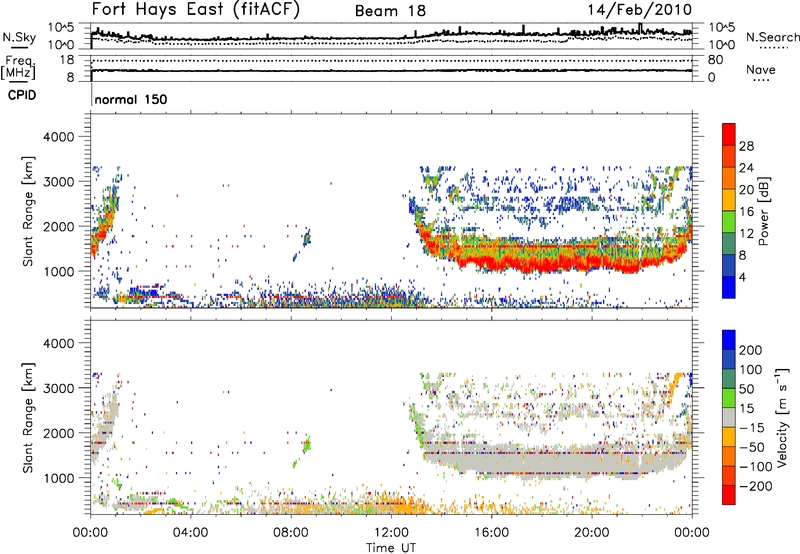Click the '1000' tick on velocity panel

tap(58, 478)
